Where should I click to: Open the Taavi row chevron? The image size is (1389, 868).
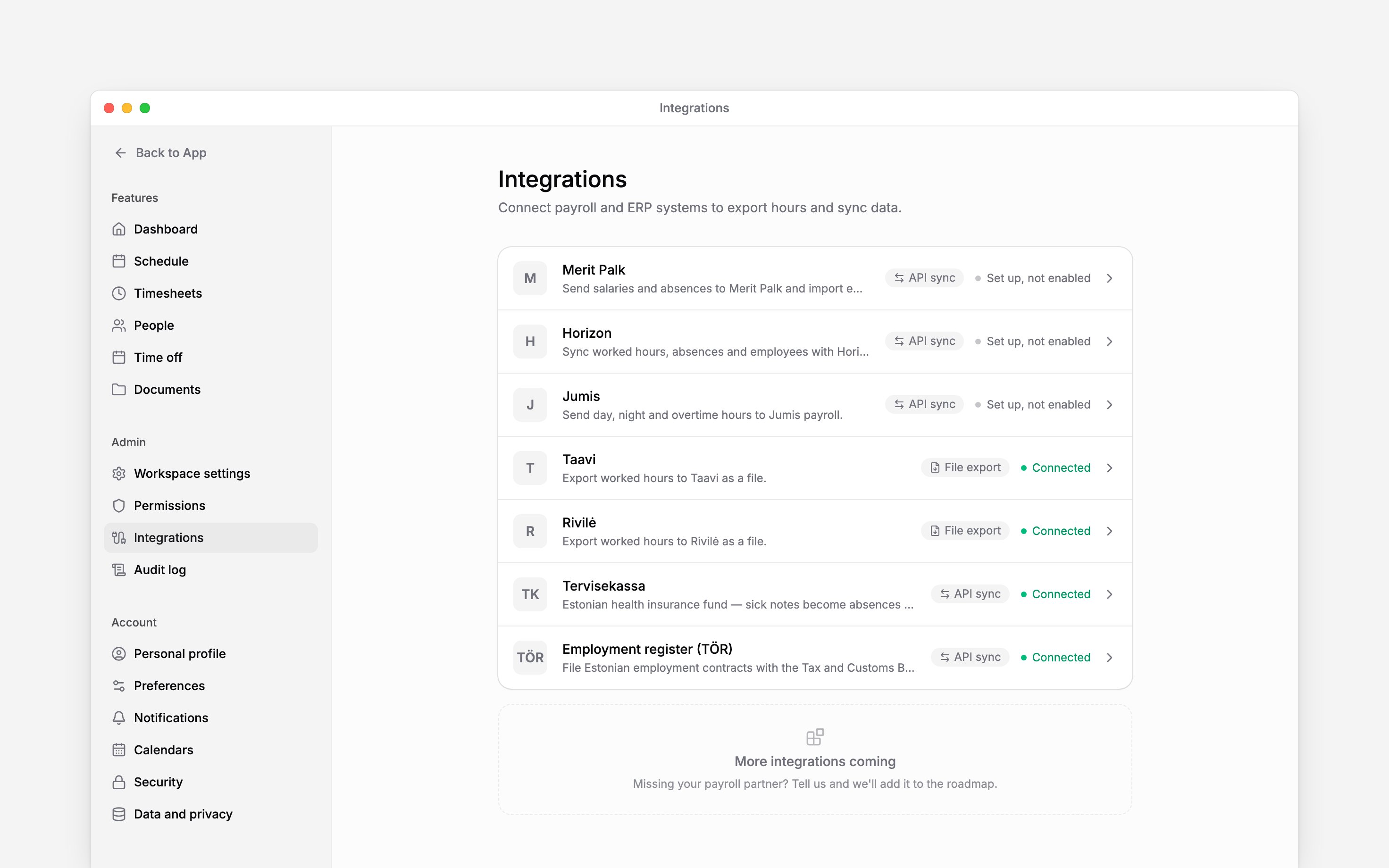click(x=1110, y=468)
